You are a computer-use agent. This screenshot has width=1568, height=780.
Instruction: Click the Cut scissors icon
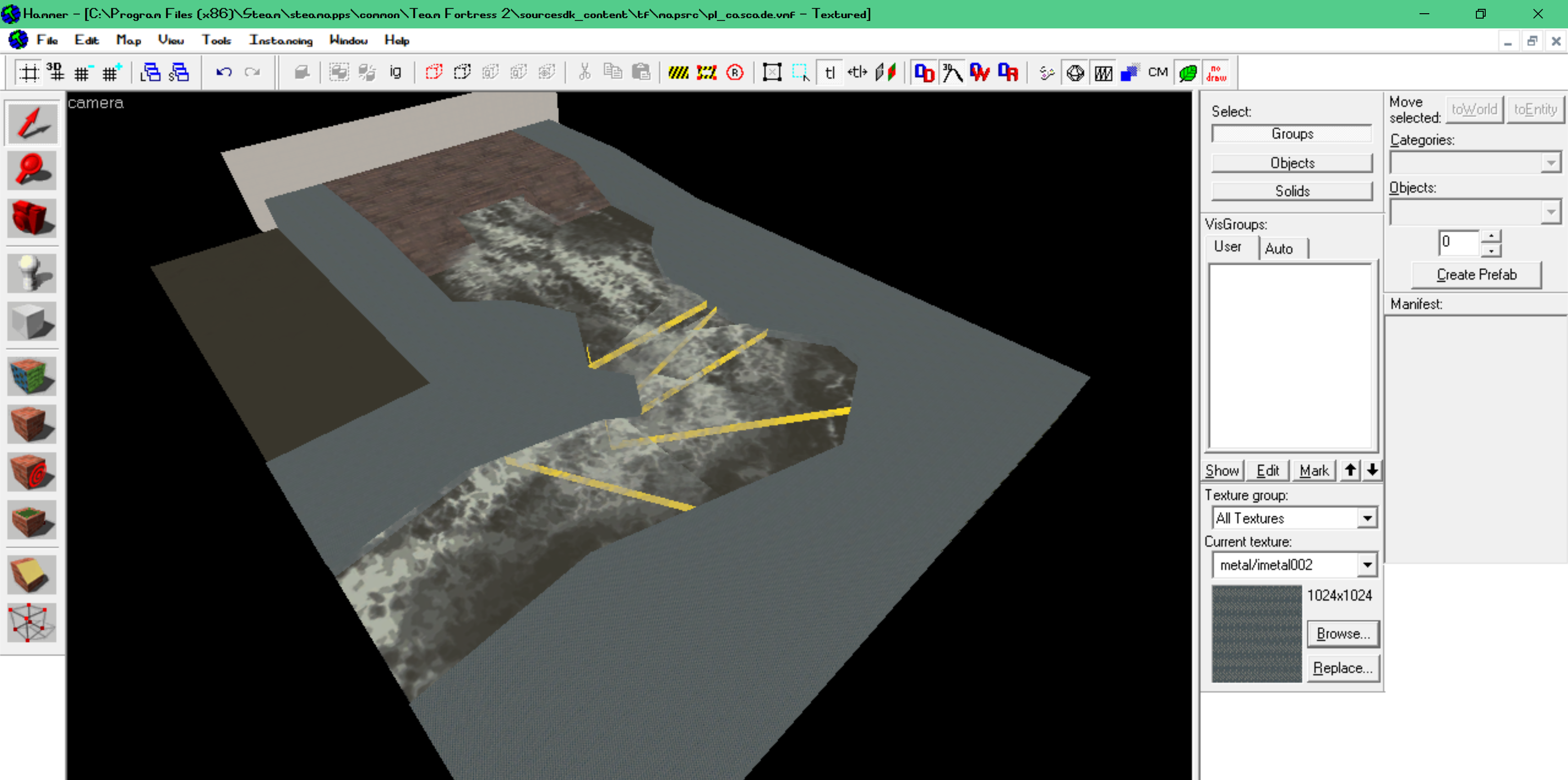pos(585,73)
